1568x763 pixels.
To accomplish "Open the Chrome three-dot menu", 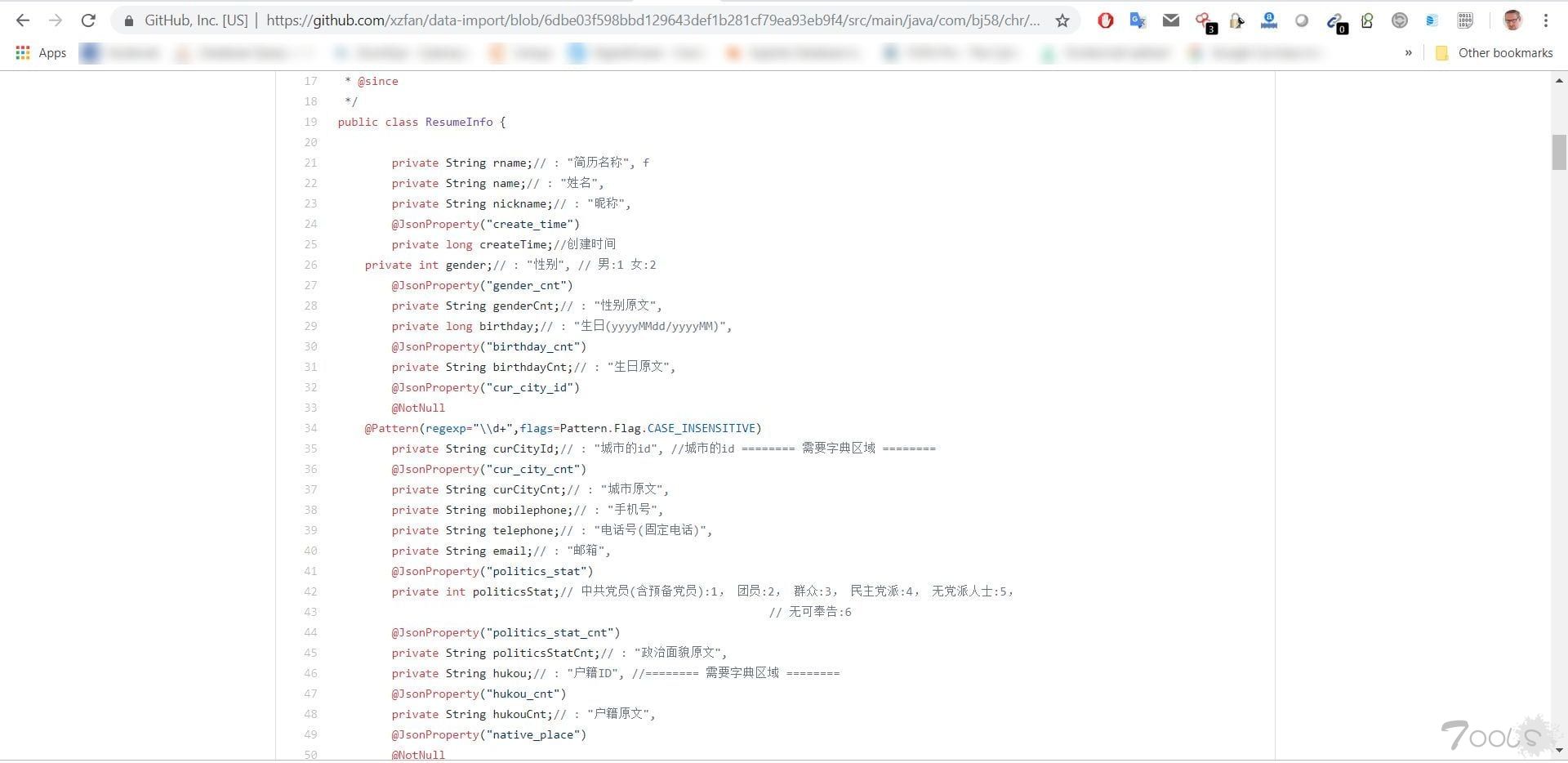I will [1546, 20].
